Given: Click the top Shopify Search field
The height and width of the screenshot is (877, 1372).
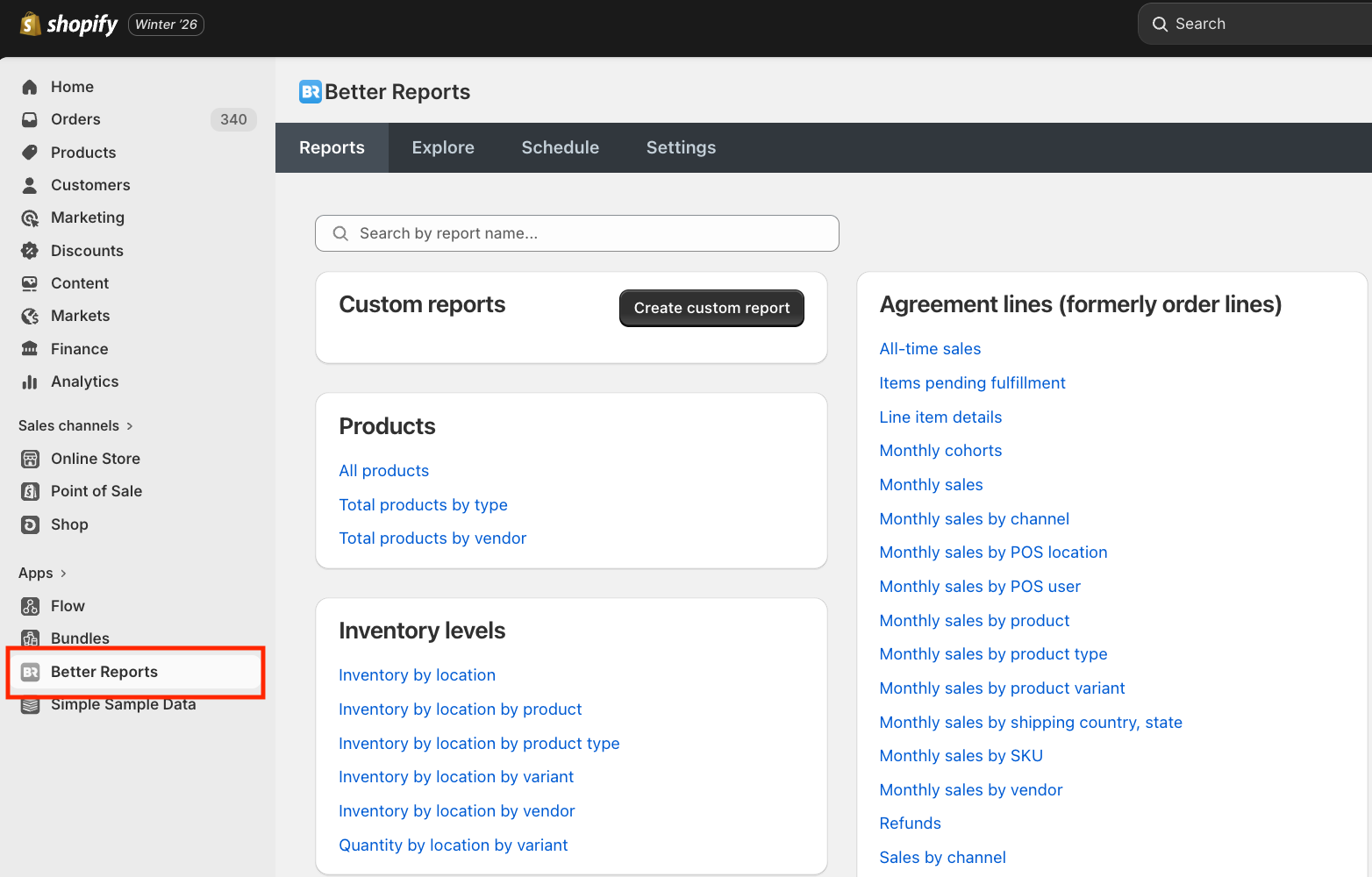Looking at the screenshot, I should (x=1255, y=24).
